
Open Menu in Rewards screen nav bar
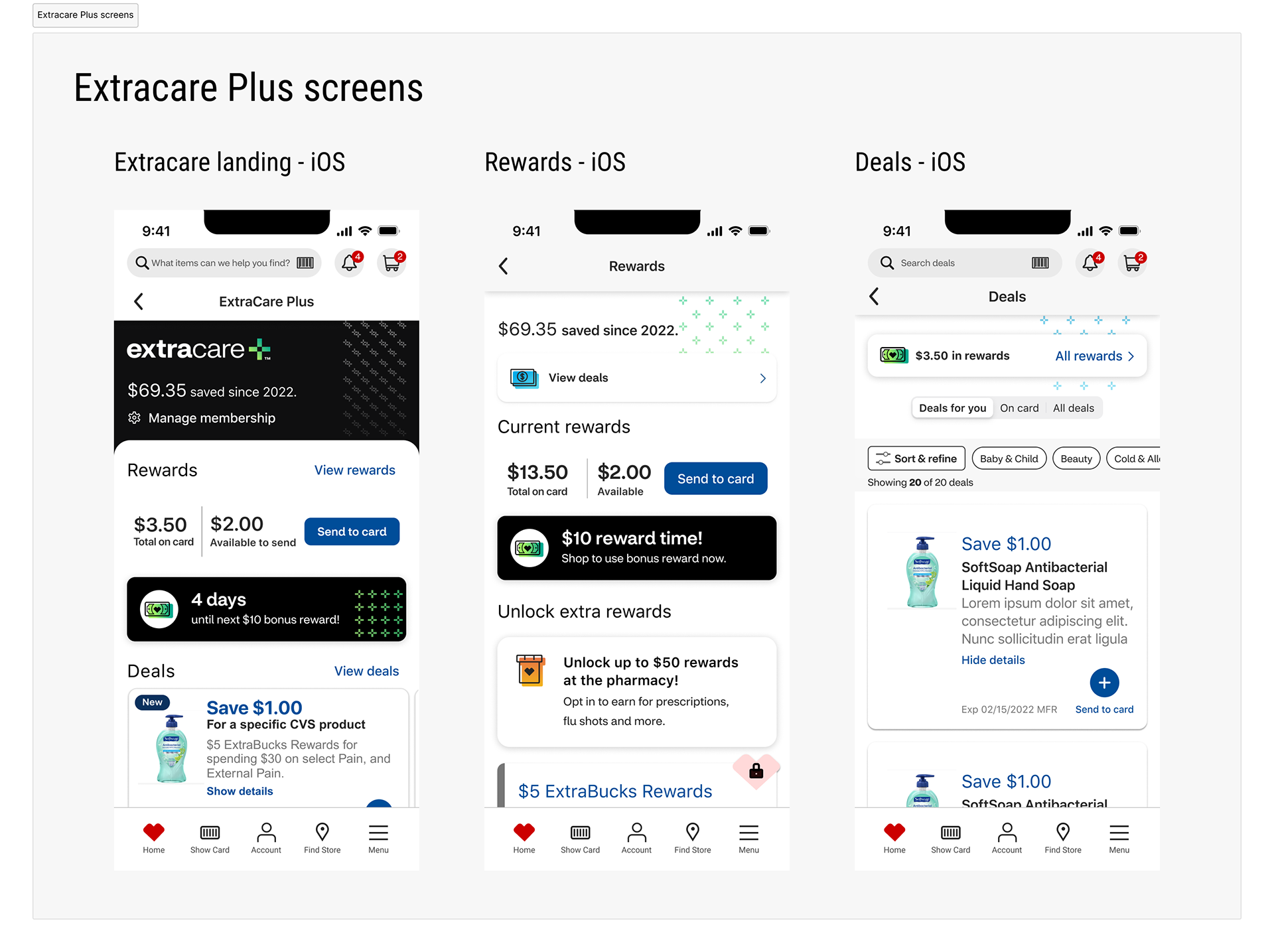749,839
